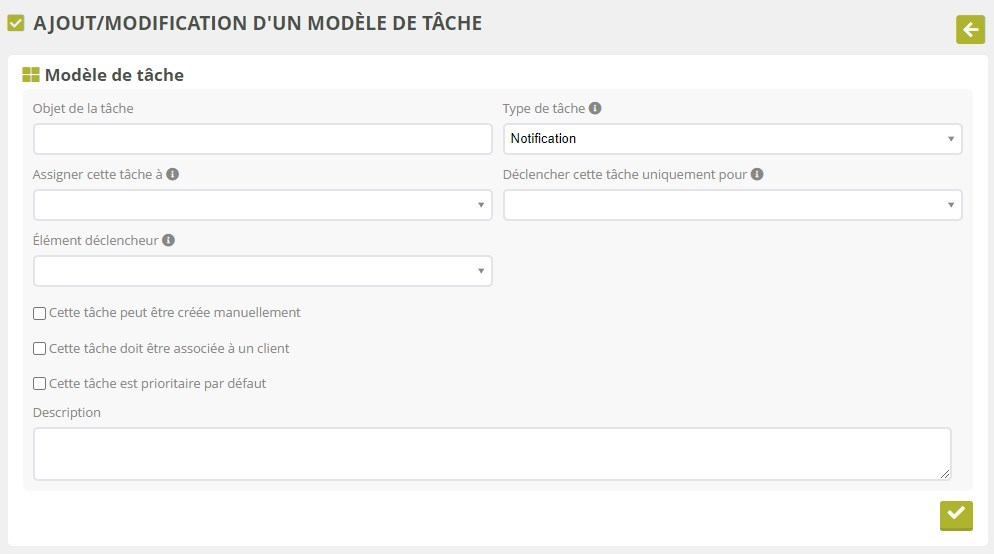Click the back arrow button
This screenshot has height=554, width=994.
pos(970,30)
